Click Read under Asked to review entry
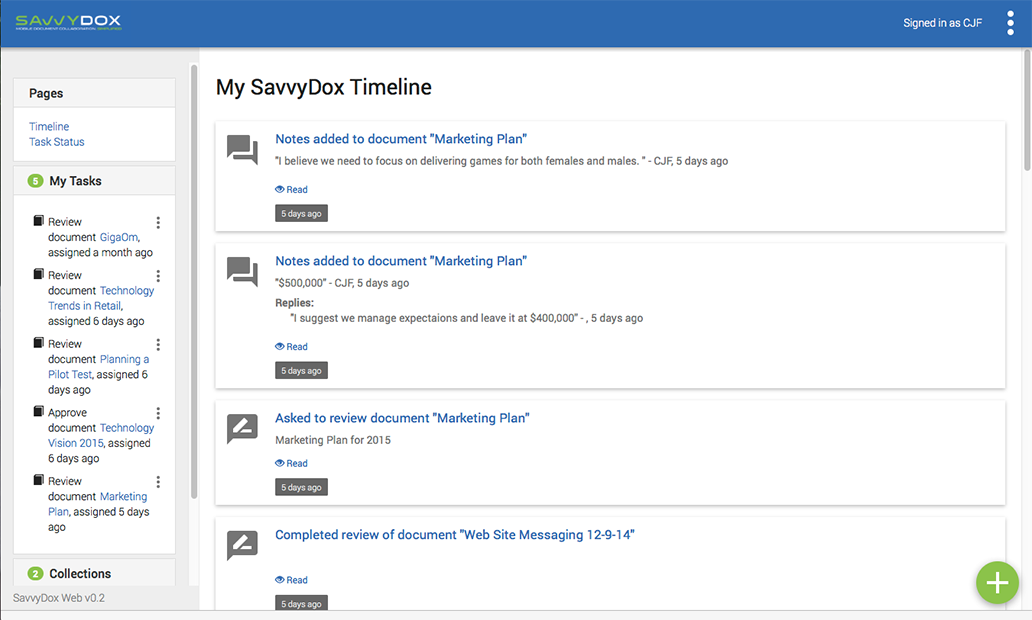 (x=291, y=464)
